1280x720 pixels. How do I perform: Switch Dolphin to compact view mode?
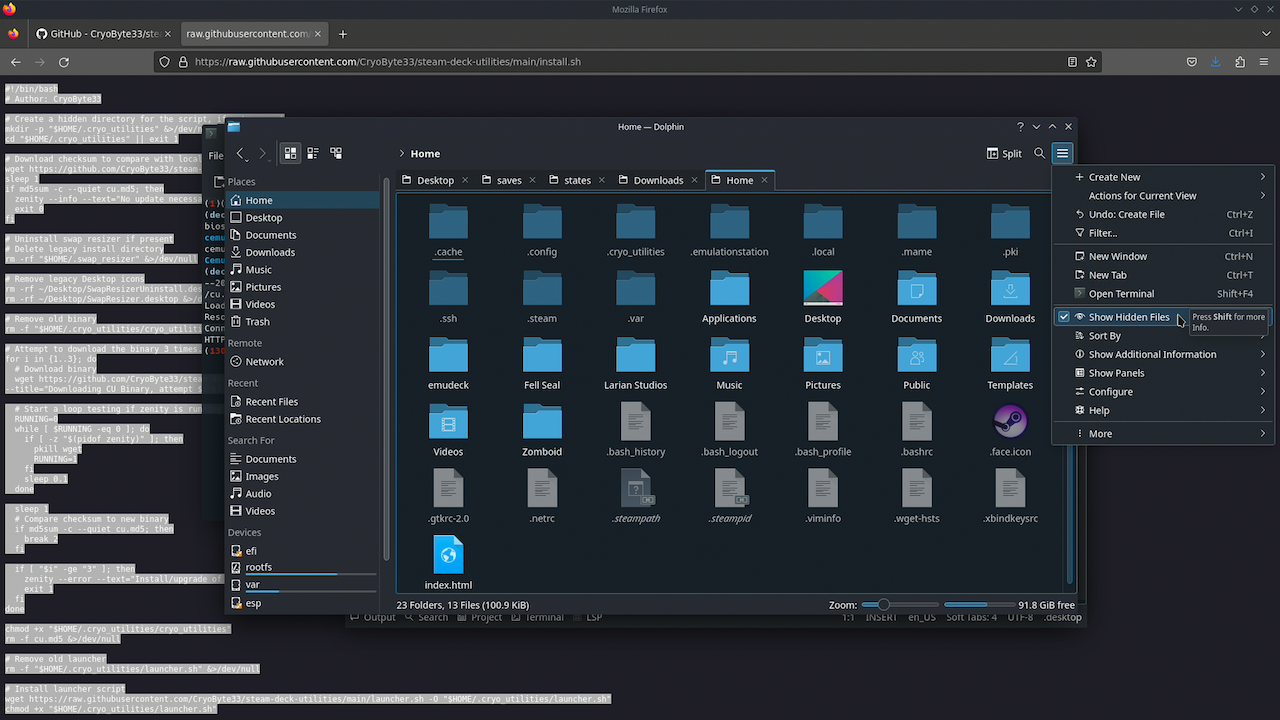tap(313, 153)
